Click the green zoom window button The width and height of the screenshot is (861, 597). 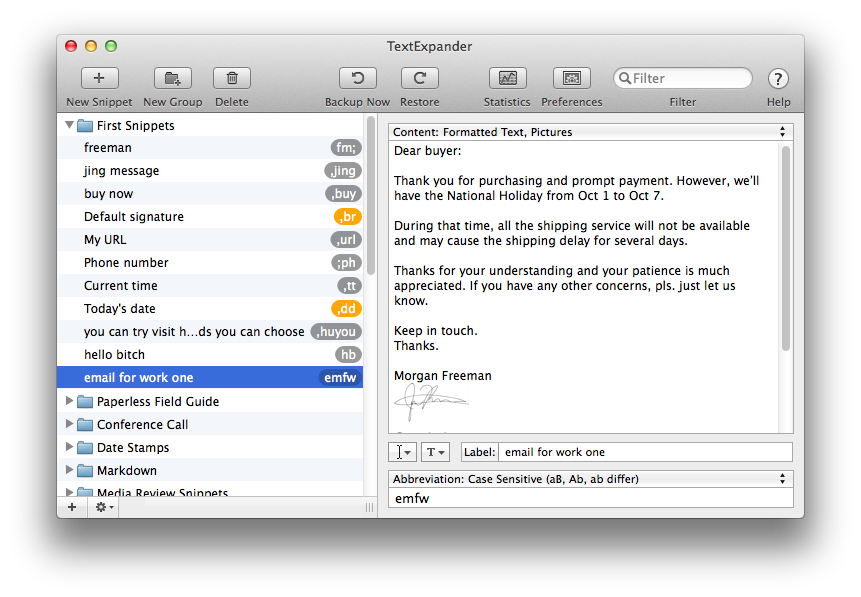(111, 46)
